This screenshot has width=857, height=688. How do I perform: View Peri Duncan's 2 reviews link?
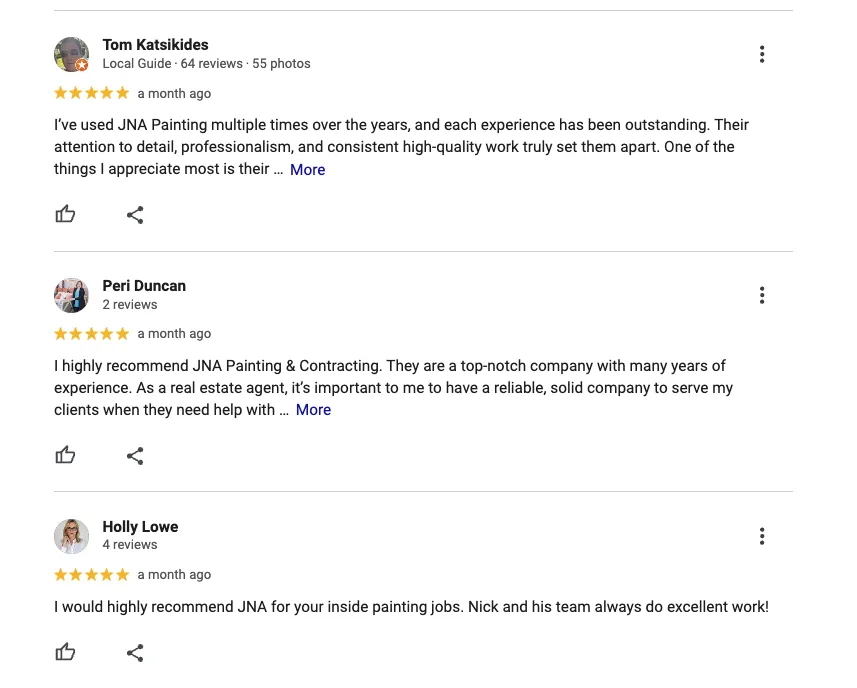click(x=130, y=304)
